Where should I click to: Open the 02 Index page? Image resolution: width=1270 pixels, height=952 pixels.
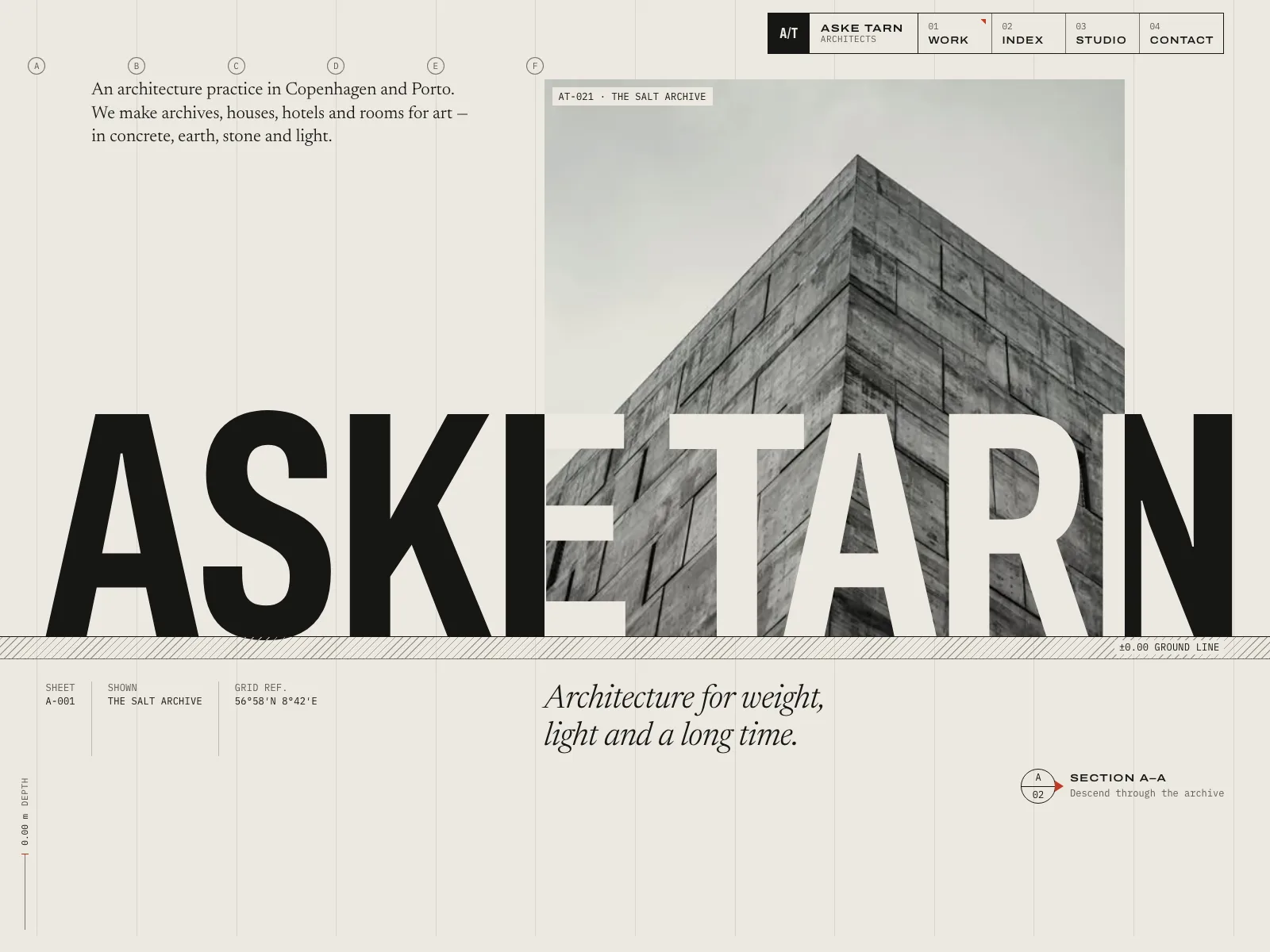(x=1029, y=33)
